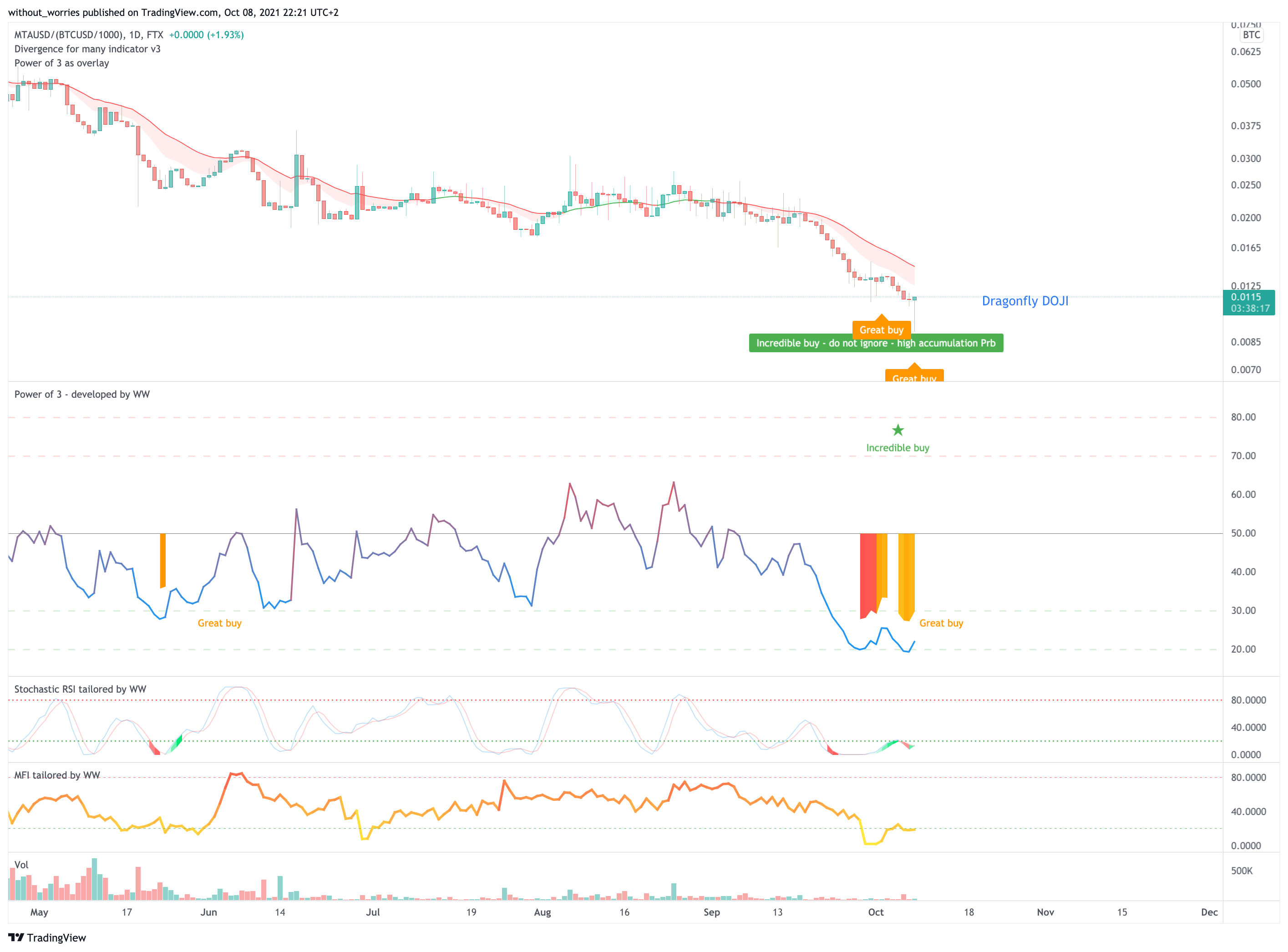Click 'MFI tailored by WW' pane title
The image size is (1288, 952).
tap(57, 775)
